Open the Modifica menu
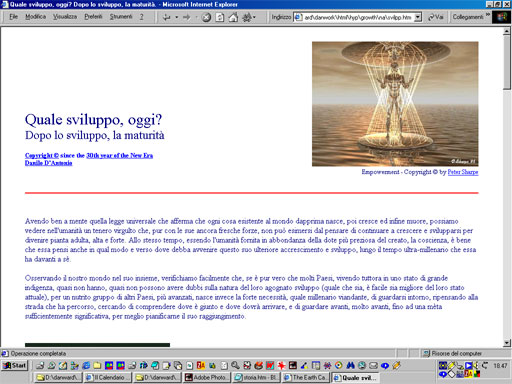This screenshot has width=512, height=384. click(x=35, y=17)
